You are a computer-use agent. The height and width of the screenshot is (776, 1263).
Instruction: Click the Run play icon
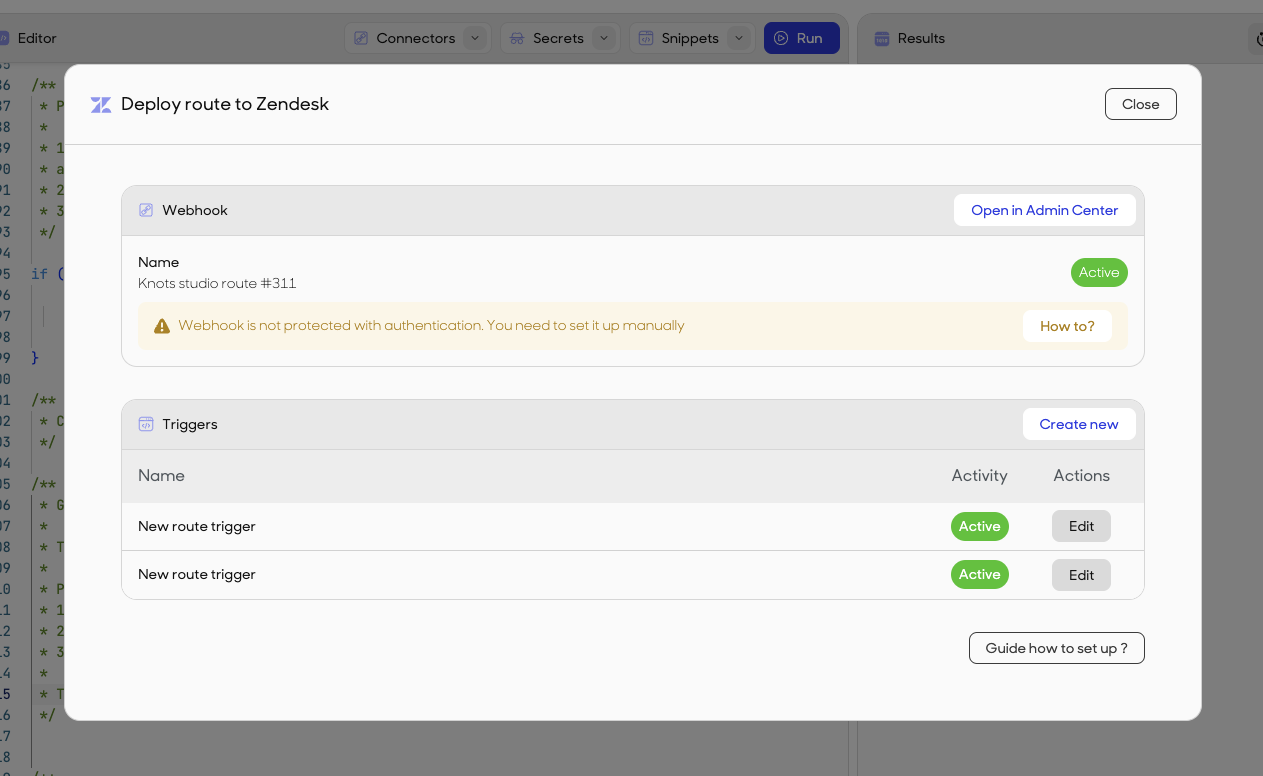[781, 38]
